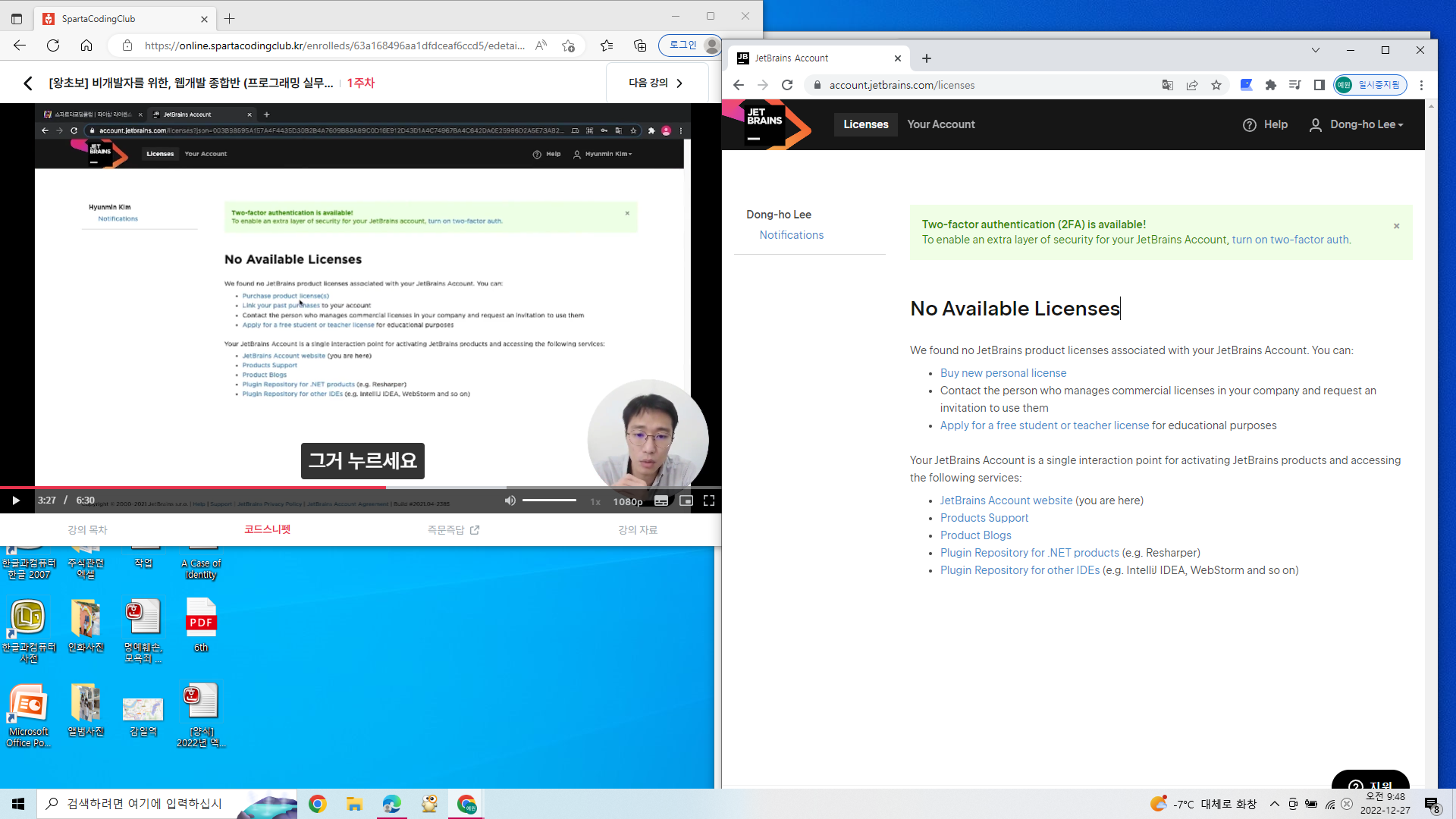Open new tab in Chrome window

927,58
